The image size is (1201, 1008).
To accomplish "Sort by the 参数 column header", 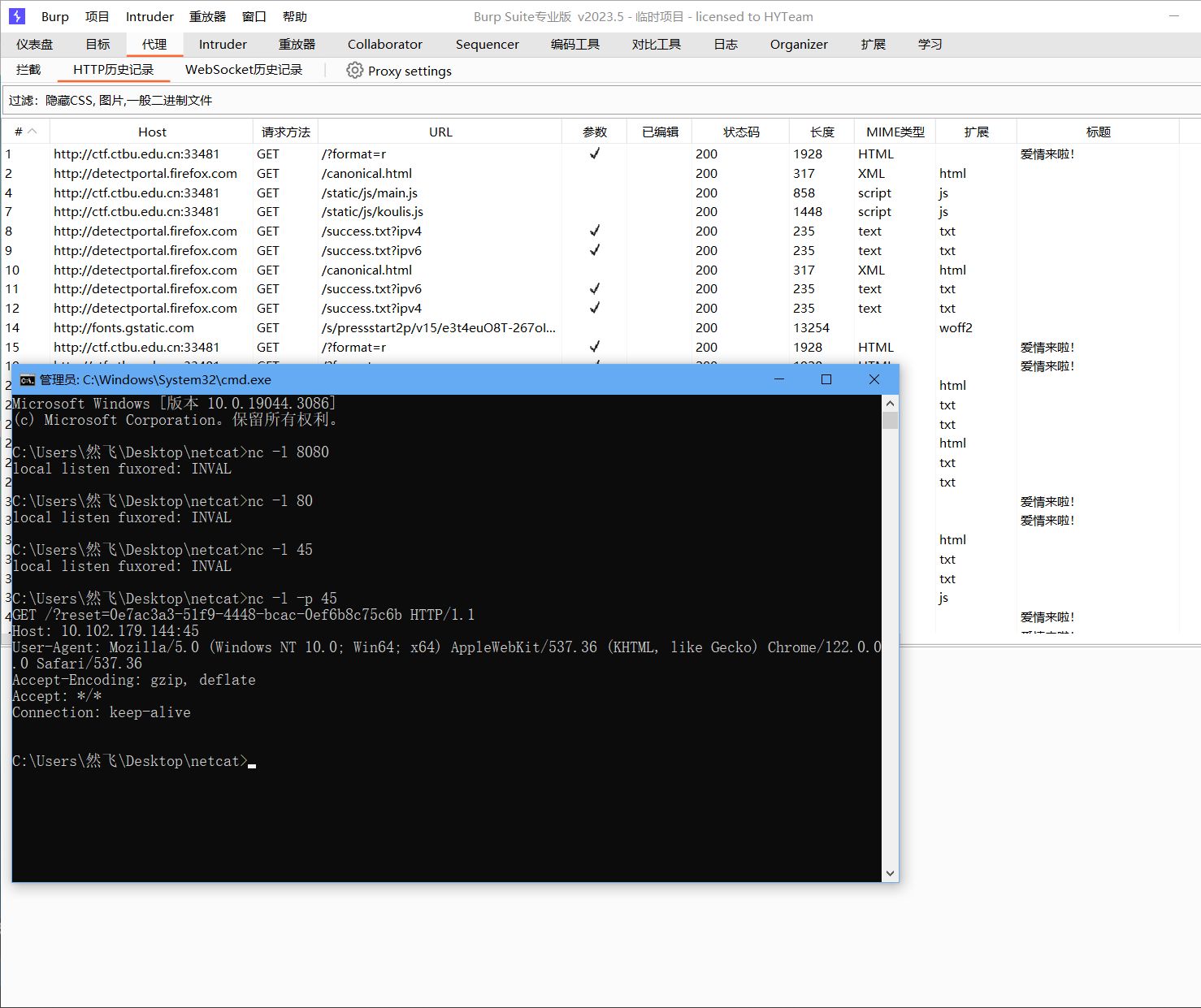I will pyautogui.click(x=595, y=132).
